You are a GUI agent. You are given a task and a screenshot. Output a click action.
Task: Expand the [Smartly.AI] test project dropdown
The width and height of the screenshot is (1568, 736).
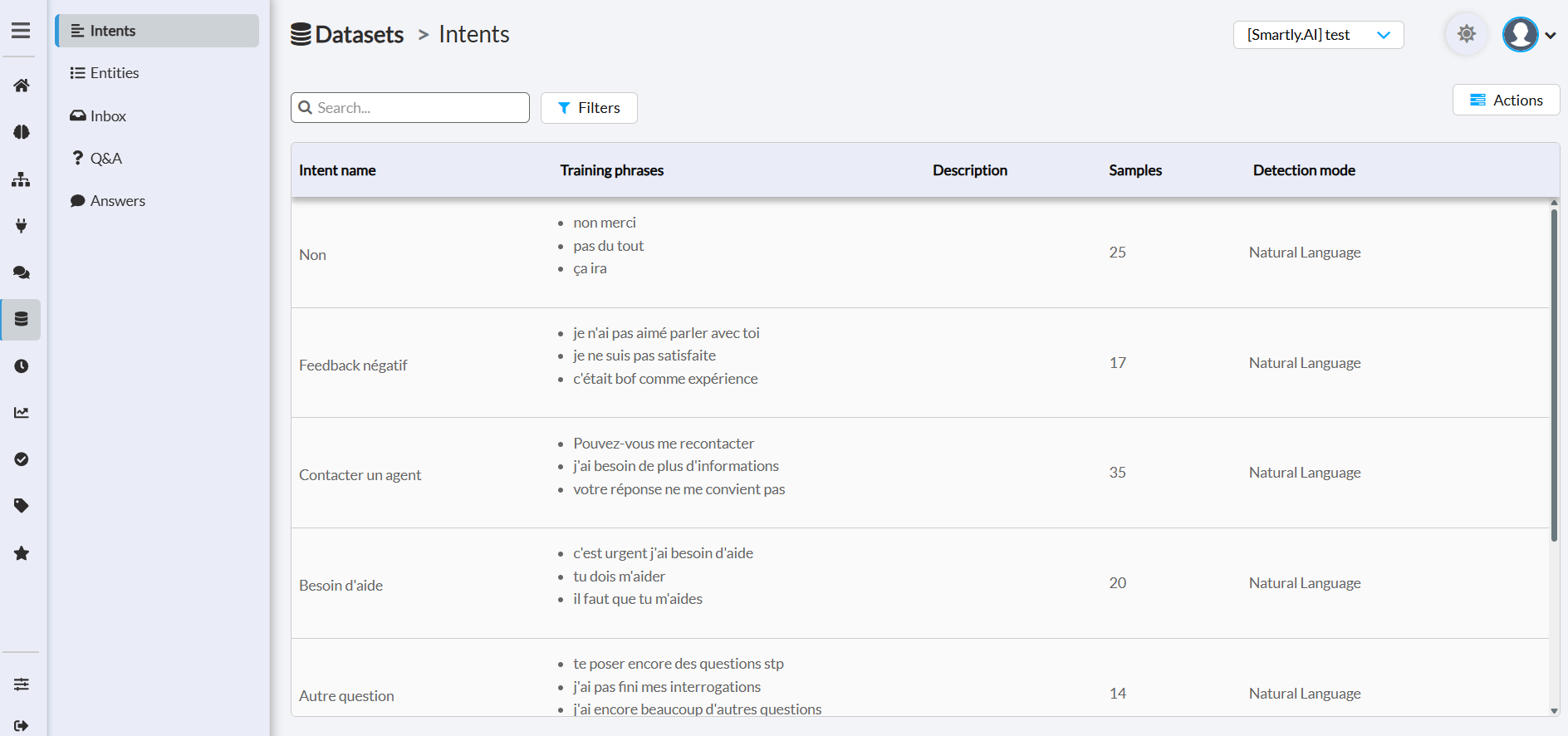point(1318,35)
